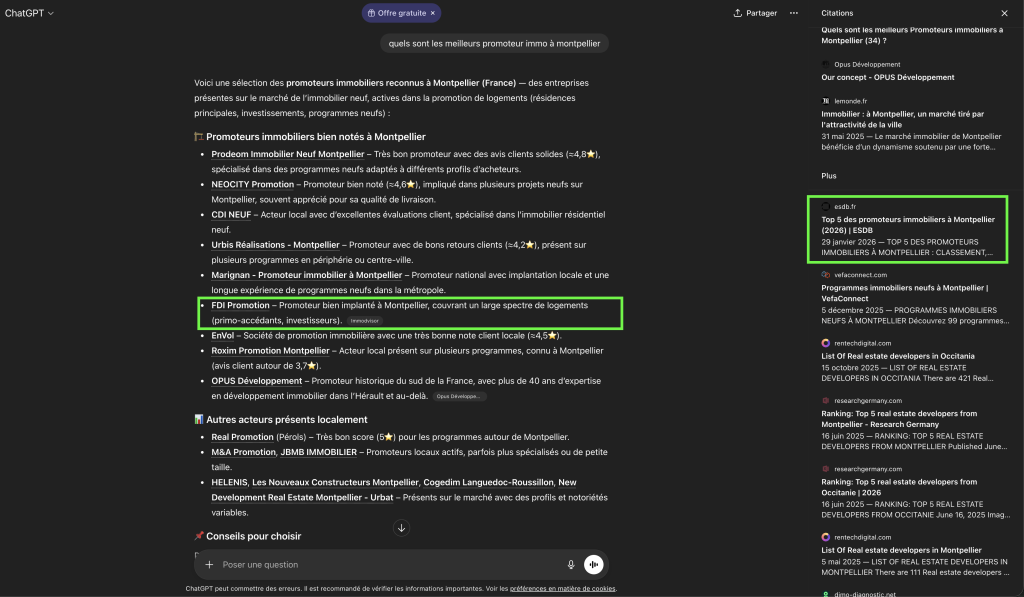This screenshot has height=597, width=1024.
Task: Click the Poser une question input field
Action: 390,565
